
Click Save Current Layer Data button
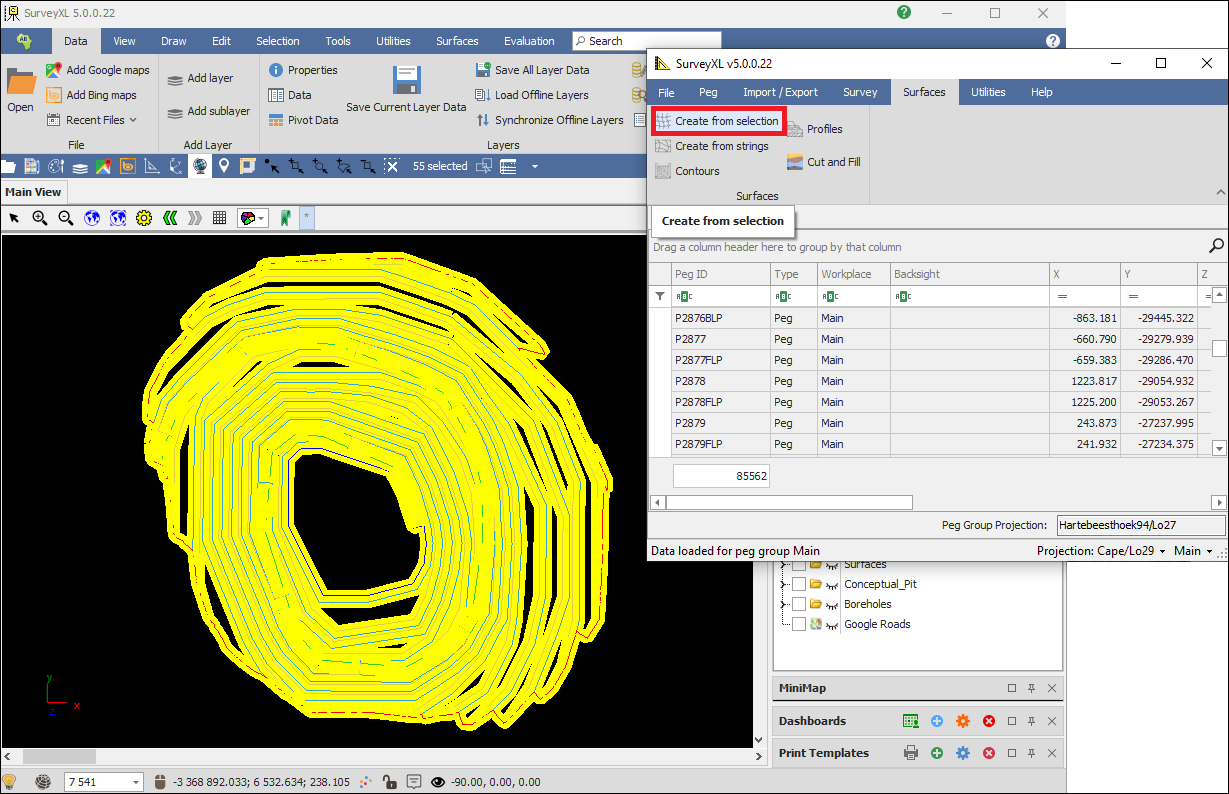click(x=406, y=90)
